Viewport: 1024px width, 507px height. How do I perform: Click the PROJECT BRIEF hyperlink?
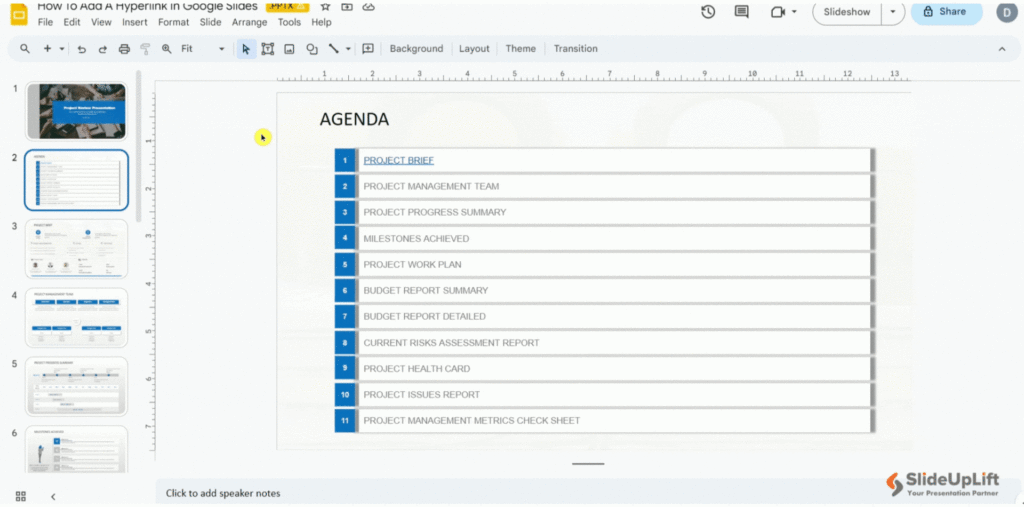[x=398, y=160]
